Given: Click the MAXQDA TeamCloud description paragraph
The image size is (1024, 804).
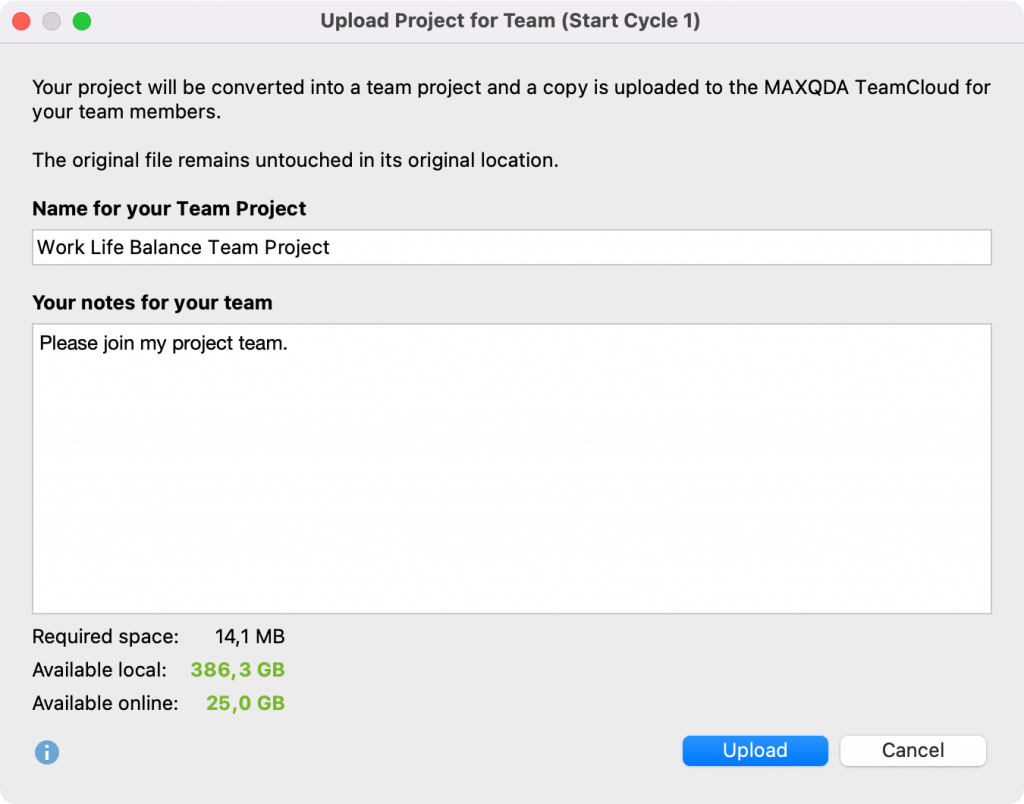Looking at the screenshot, I should coord(511,99).
